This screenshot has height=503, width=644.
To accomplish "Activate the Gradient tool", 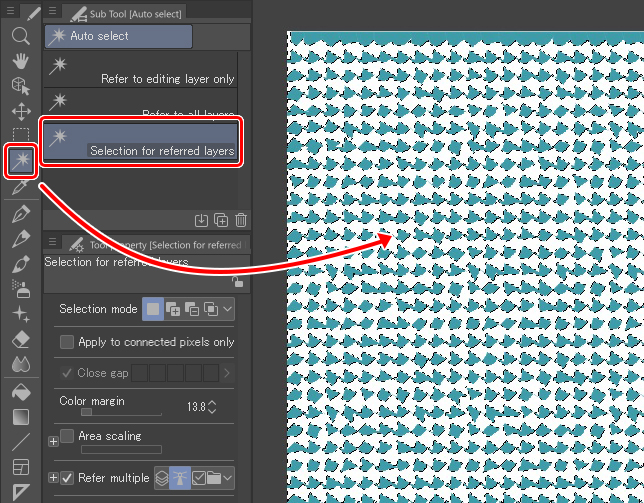I will [20, 417].
